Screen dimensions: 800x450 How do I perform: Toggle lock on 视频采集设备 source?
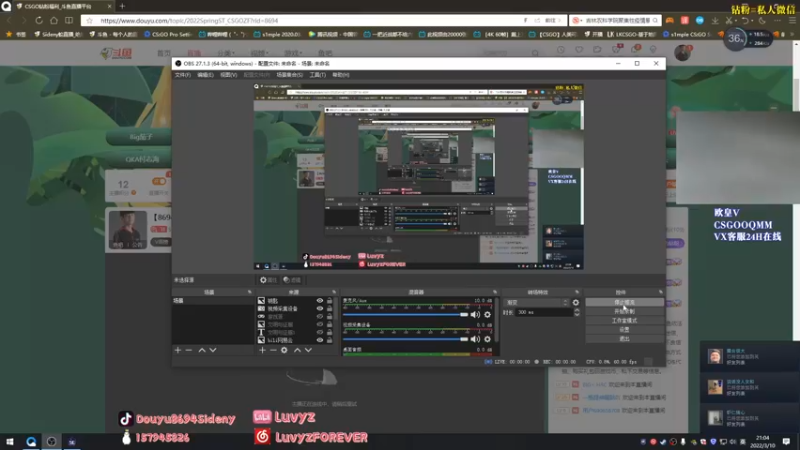click(x=330, y=309)
